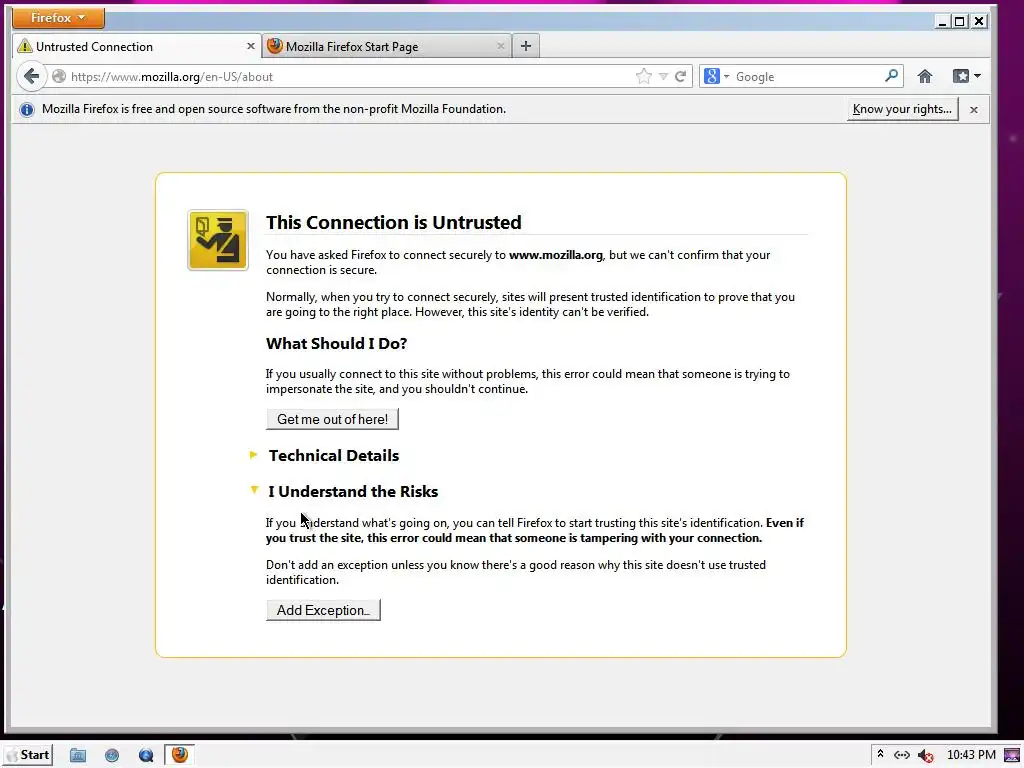Screen dimensions: 1024x768
Task: Click the yellow warning officer icon
Action: [x=218, y=240]
